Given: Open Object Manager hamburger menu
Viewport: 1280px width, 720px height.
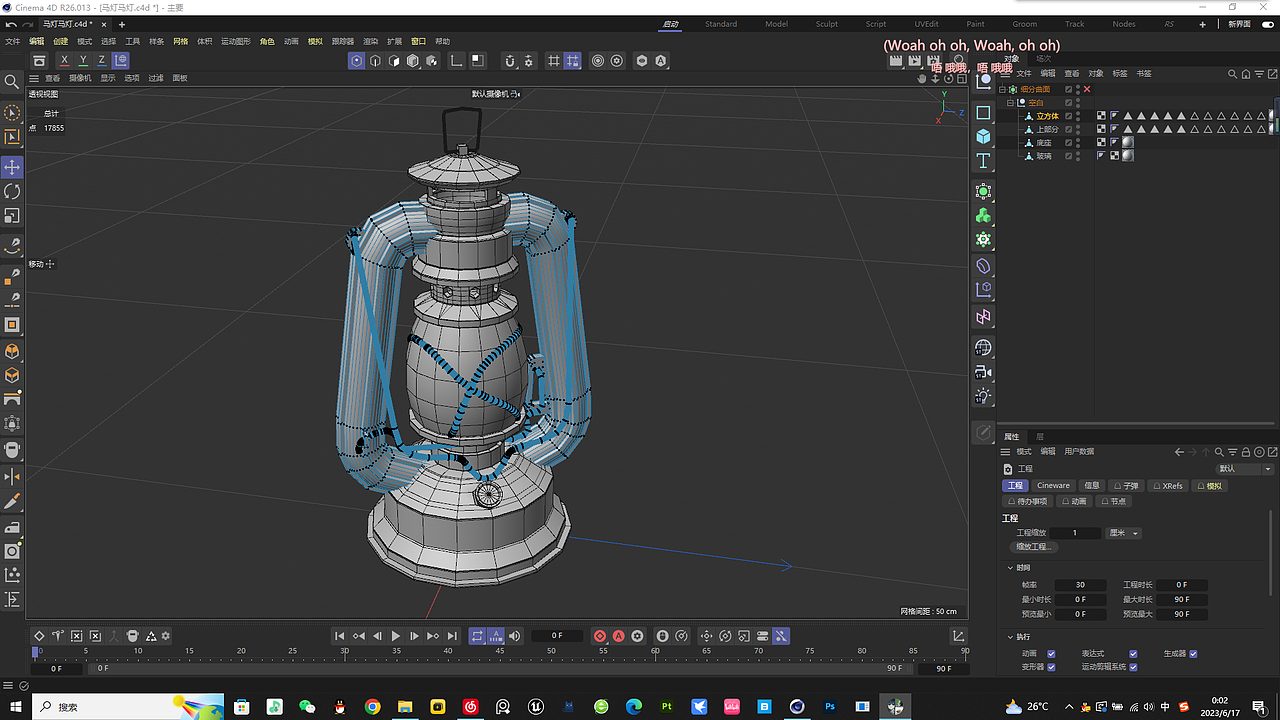Looking at the screenshot, I should coord(1005,73).
